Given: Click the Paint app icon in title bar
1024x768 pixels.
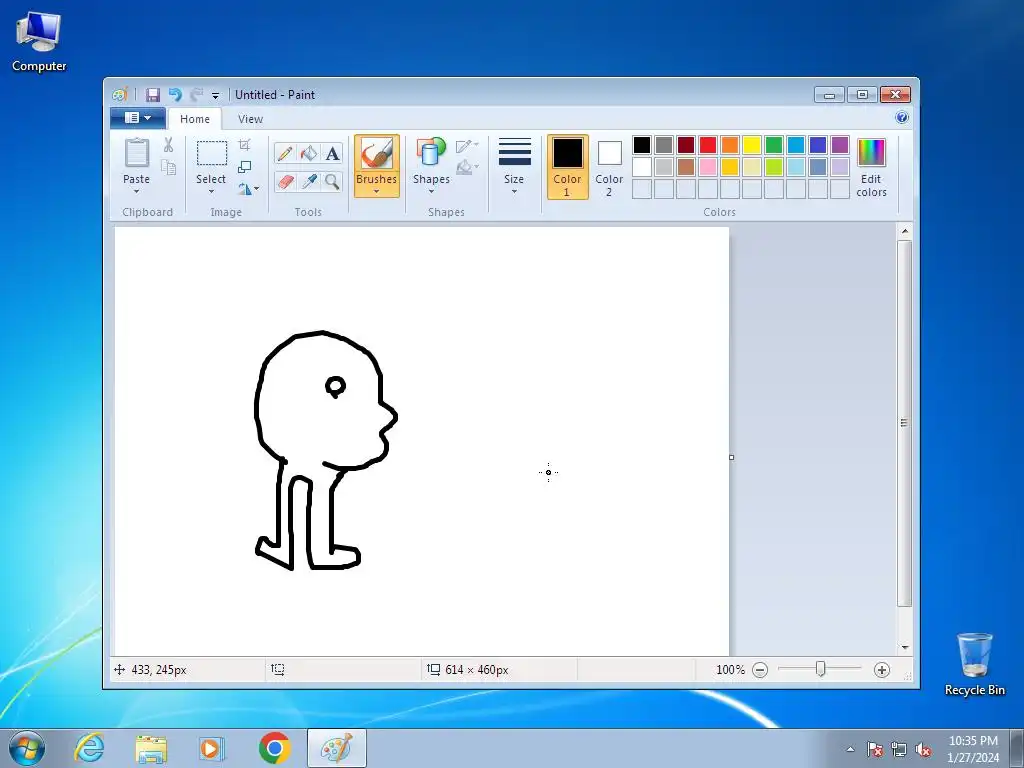Looking at the screenshot, I should tap(120, 95).
